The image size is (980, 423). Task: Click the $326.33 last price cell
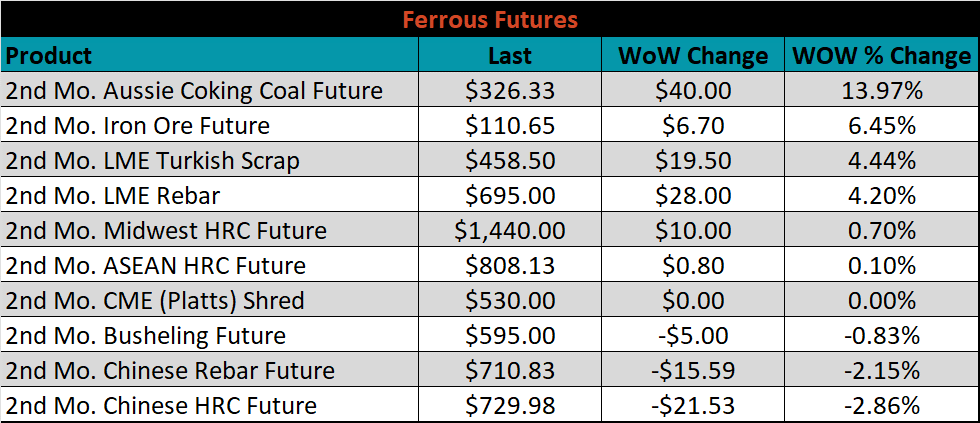tap(510, 90)
